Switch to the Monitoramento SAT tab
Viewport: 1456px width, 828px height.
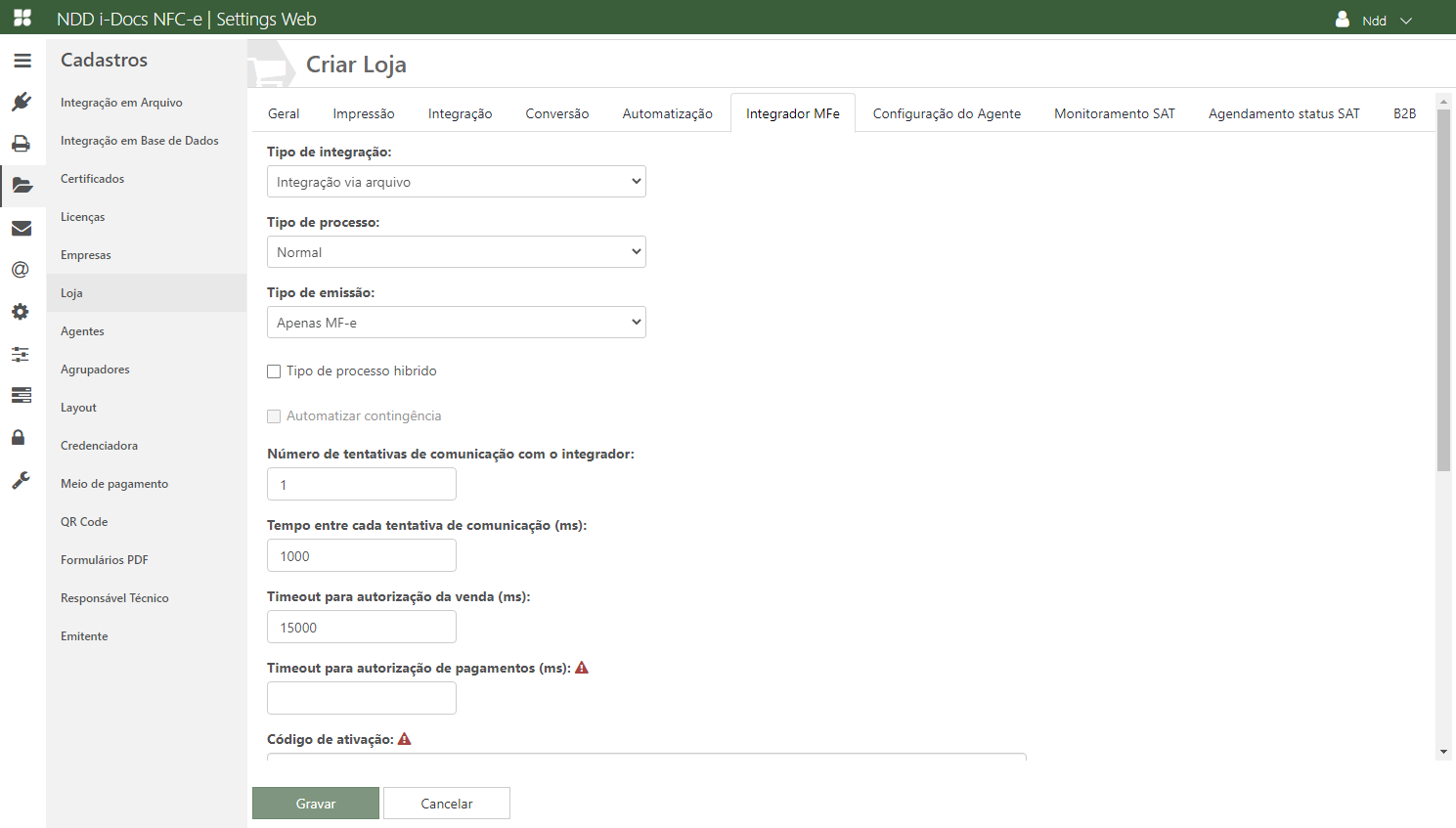coord(1114,113)
